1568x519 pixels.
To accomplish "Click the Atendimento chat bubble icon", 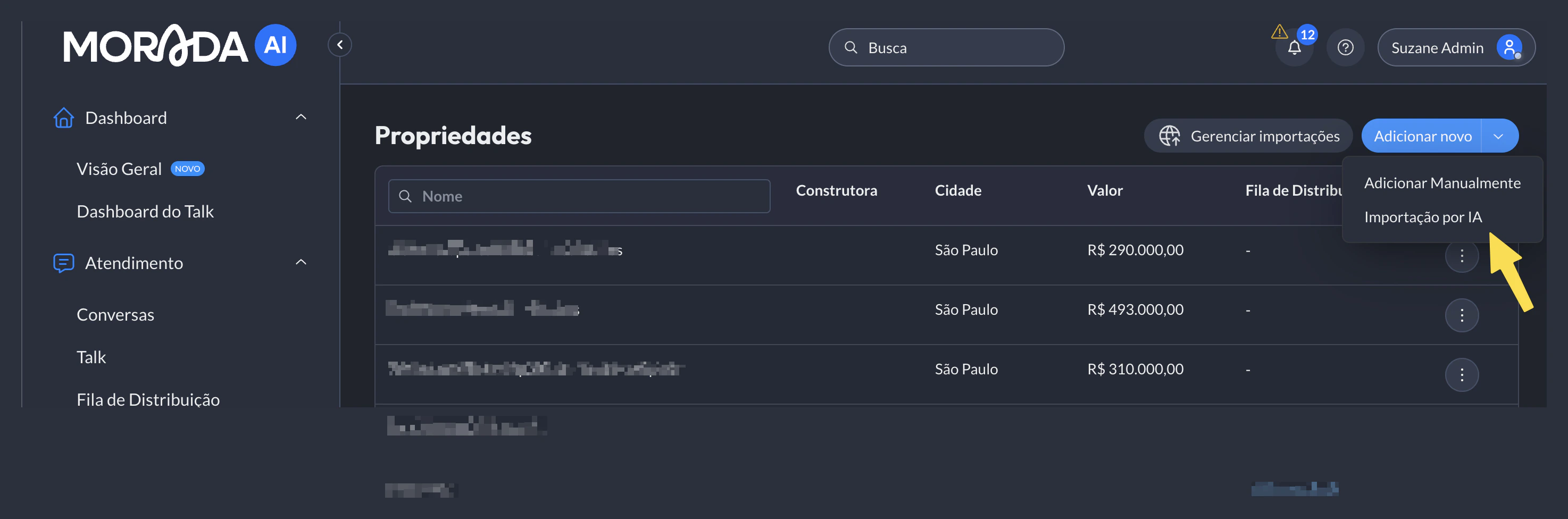I will tap(63, 263).
